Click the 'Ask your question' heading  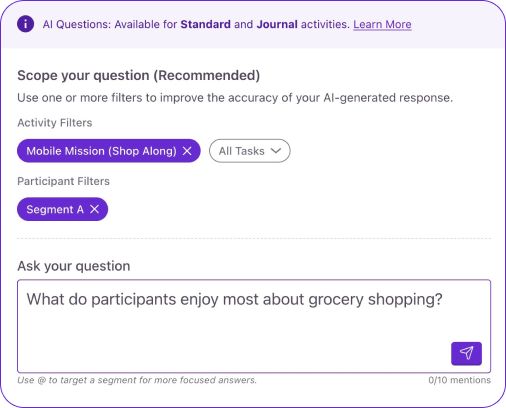coord(74,266)
